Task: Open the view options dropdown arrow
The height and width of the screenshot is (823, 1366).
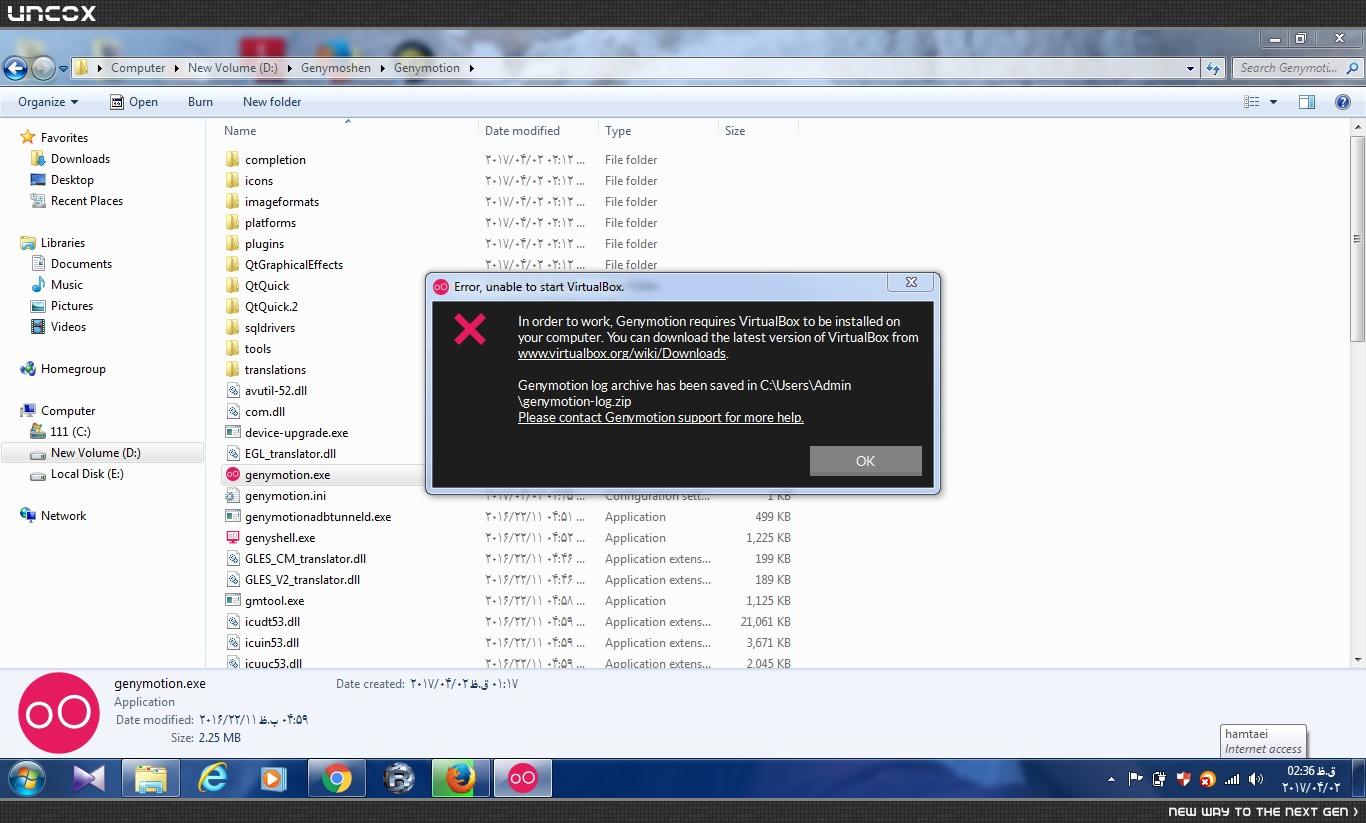Action: pos(1273,102)
